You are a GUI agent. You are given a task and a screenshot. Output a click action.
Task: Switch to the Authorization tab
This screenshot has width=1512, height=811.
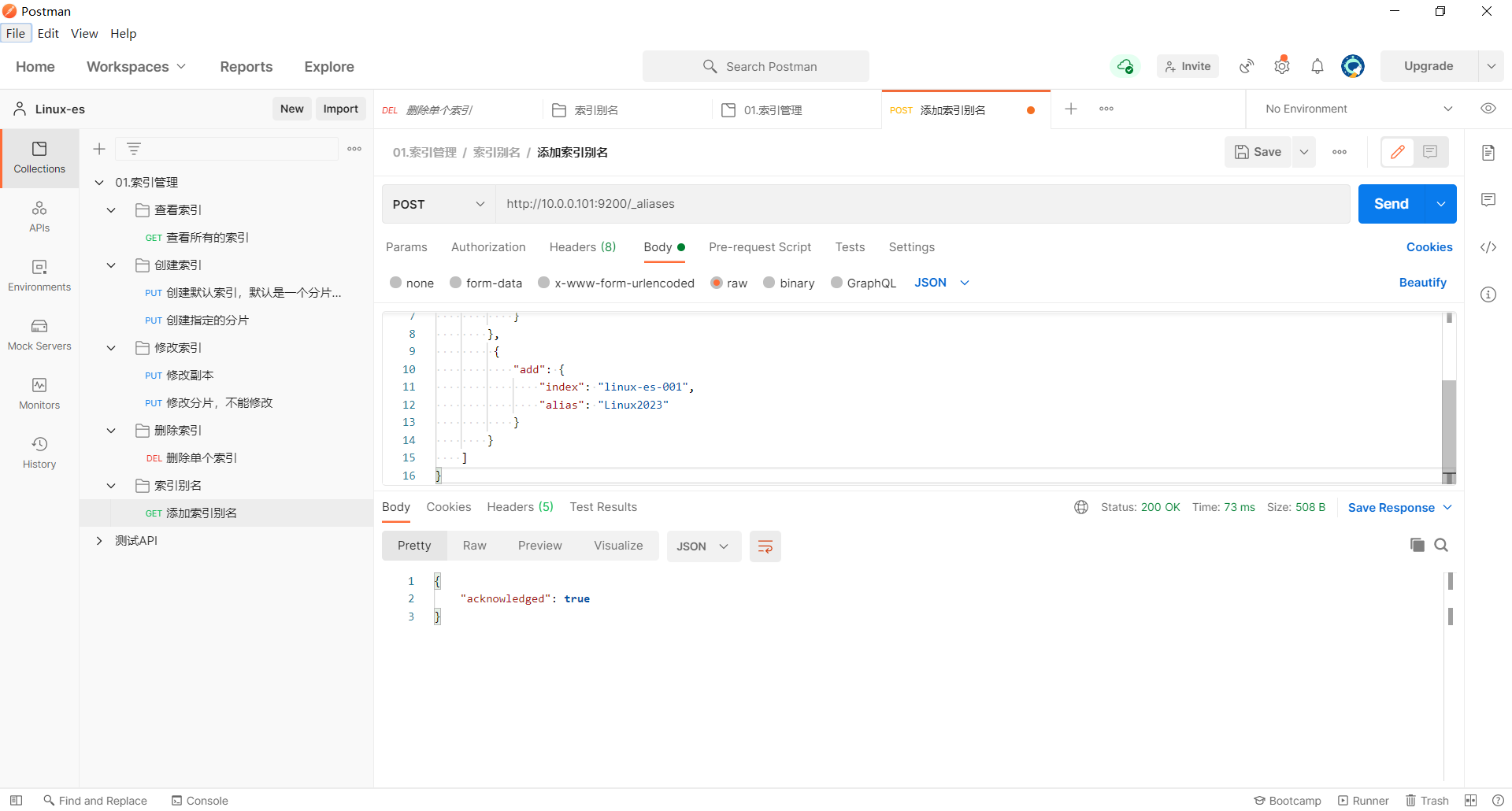488,247
